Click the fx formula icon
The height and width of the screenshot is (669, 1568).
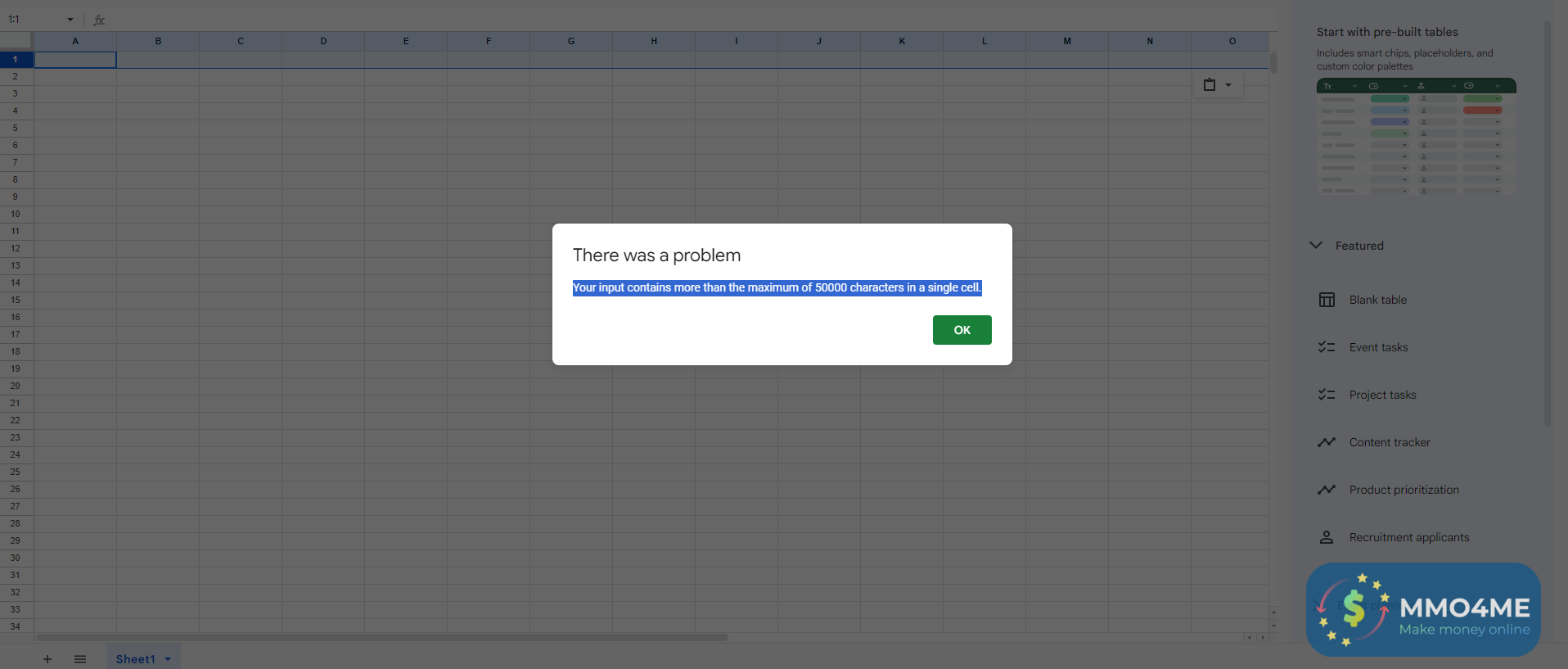(x=99, y=20)
